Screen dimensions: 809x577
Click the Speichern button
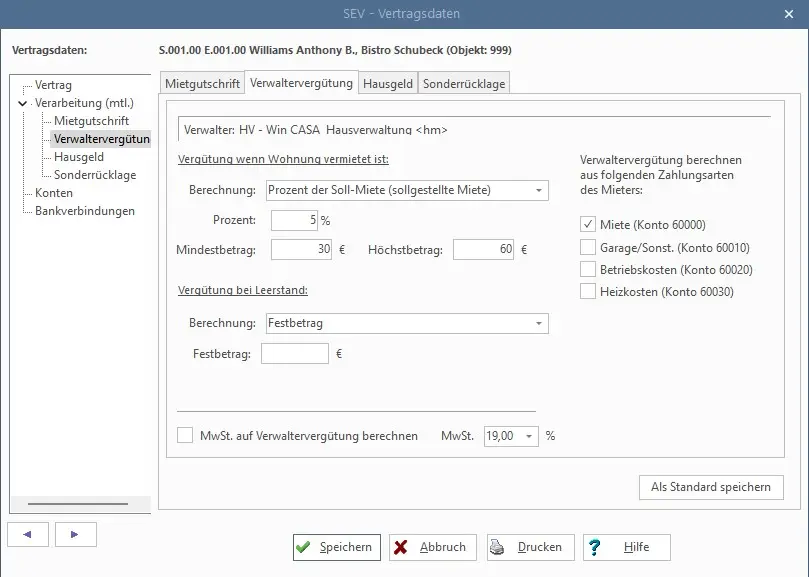(x=337, y=547)
